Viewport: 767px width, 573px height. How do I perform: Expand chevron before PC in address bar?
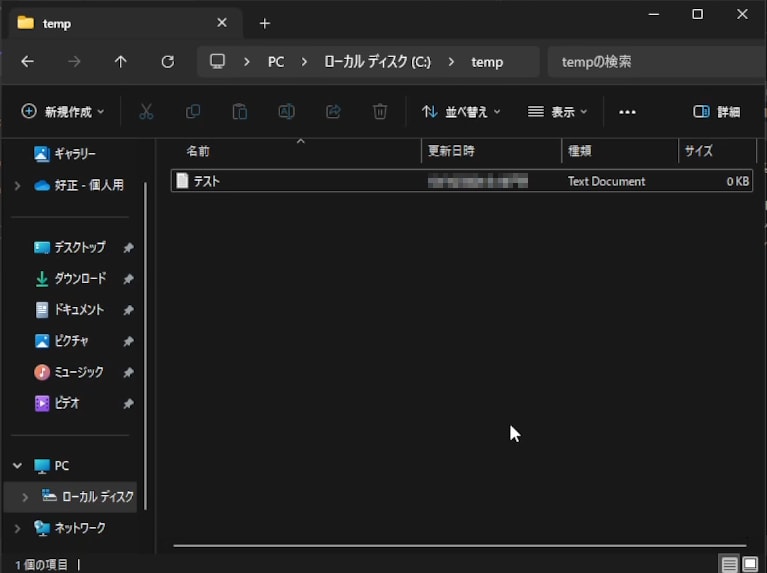point(247,62)
